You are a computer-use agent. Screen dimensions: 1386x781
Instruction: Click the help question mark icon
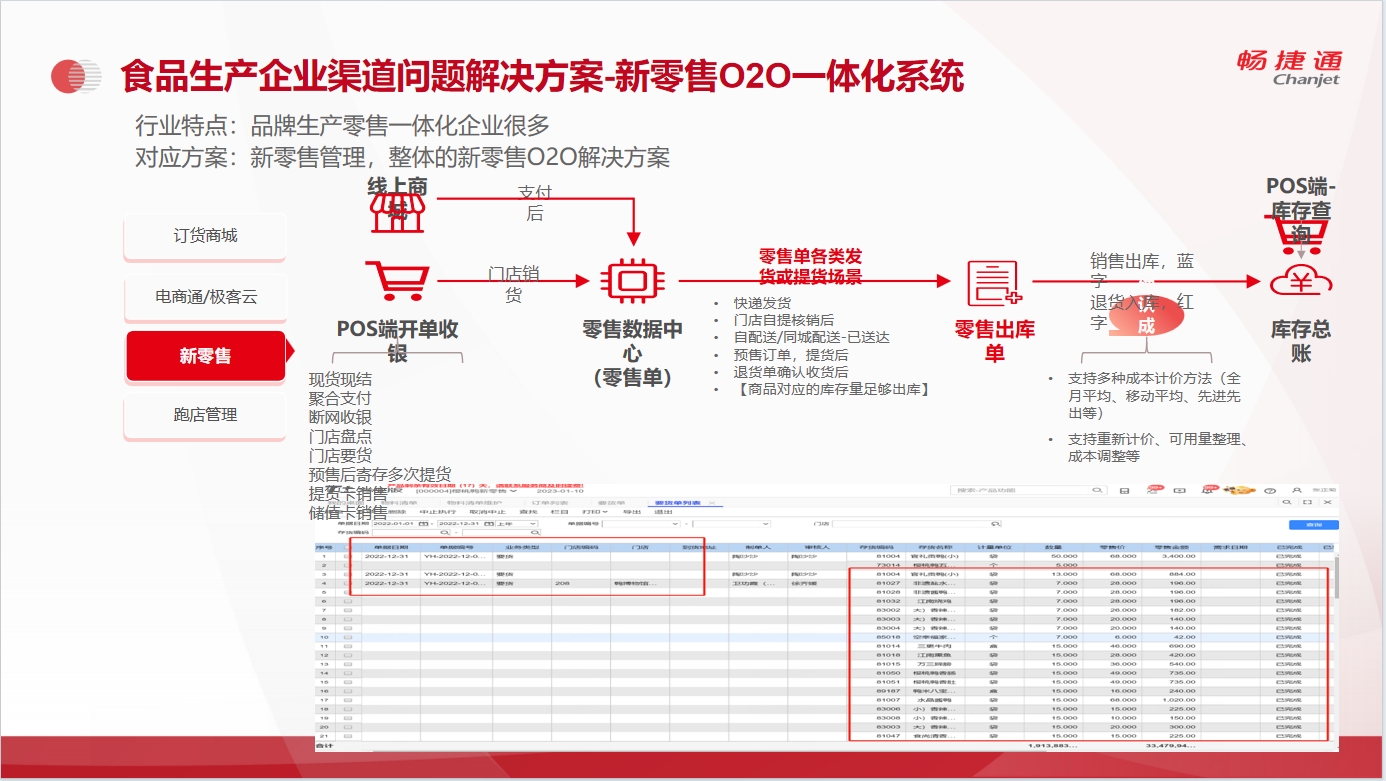tap(1270, 491)
